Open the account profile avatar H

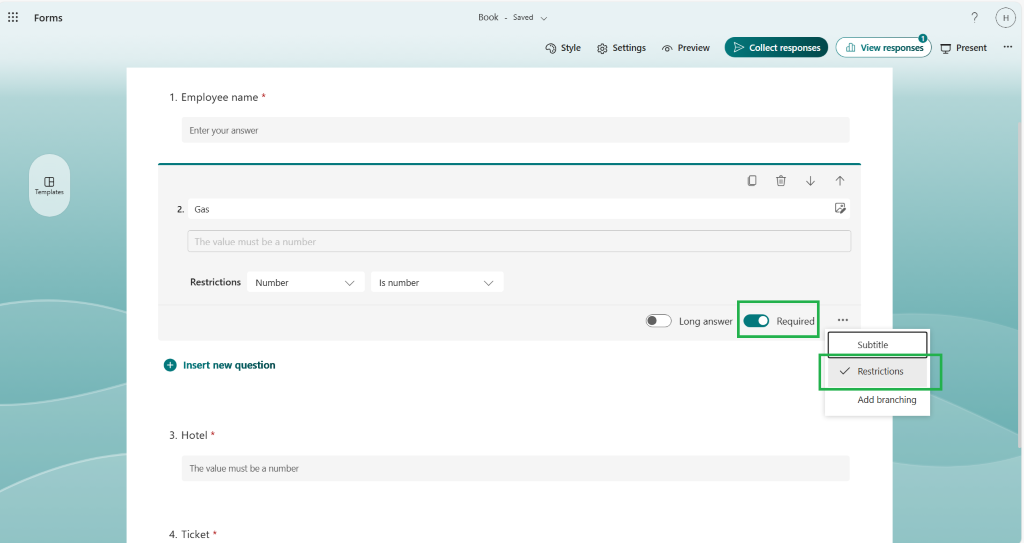click(1005, 18)
